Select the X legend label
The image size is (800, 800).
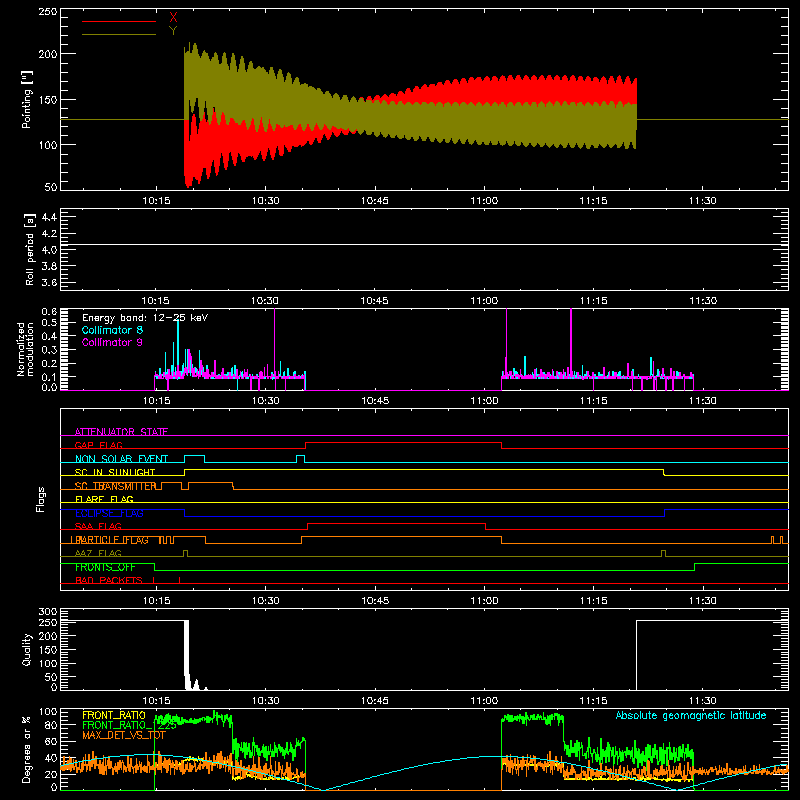click(173, 18)
